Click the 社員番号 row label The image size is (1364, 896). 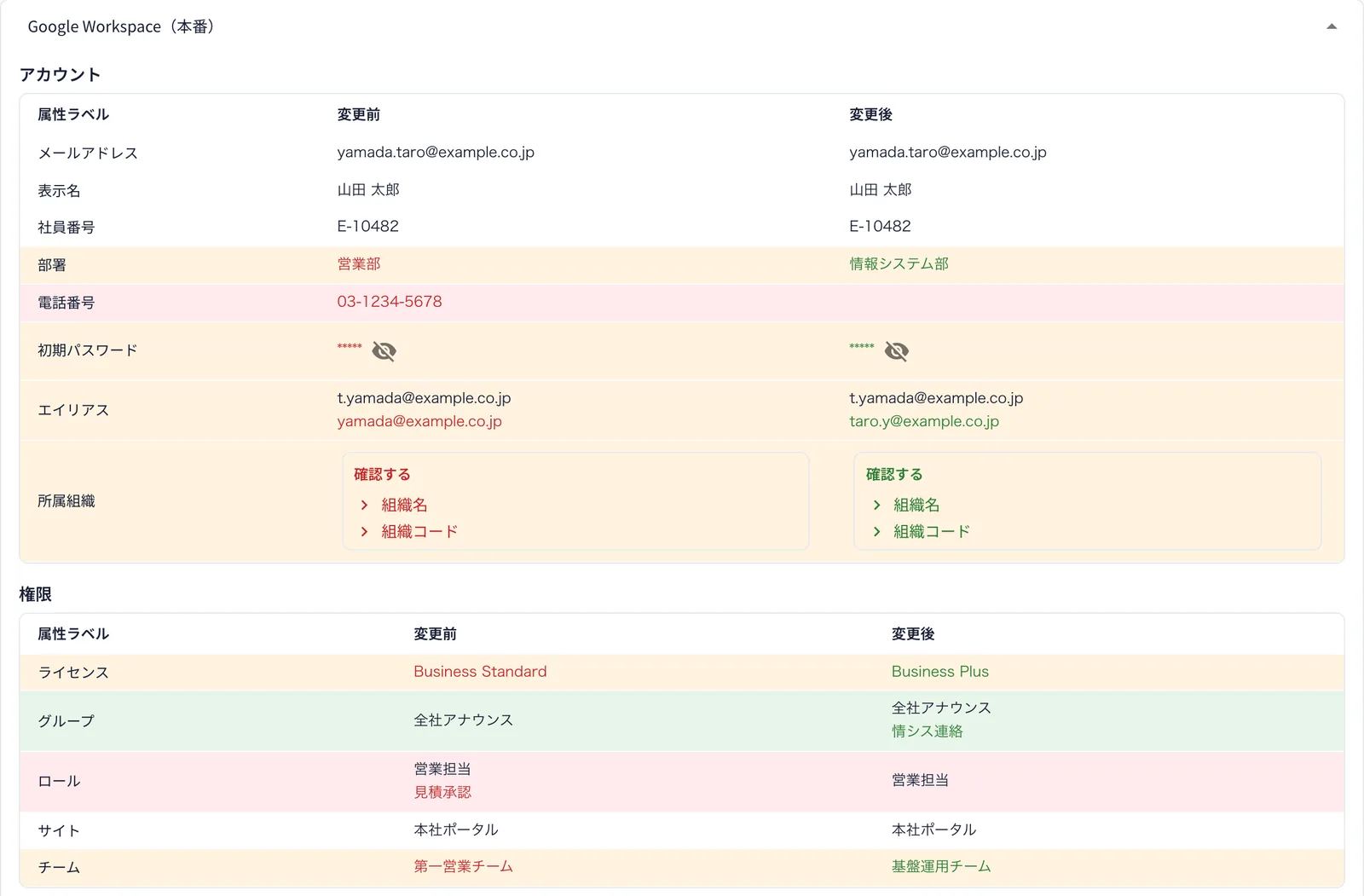(x=66, y=228)
